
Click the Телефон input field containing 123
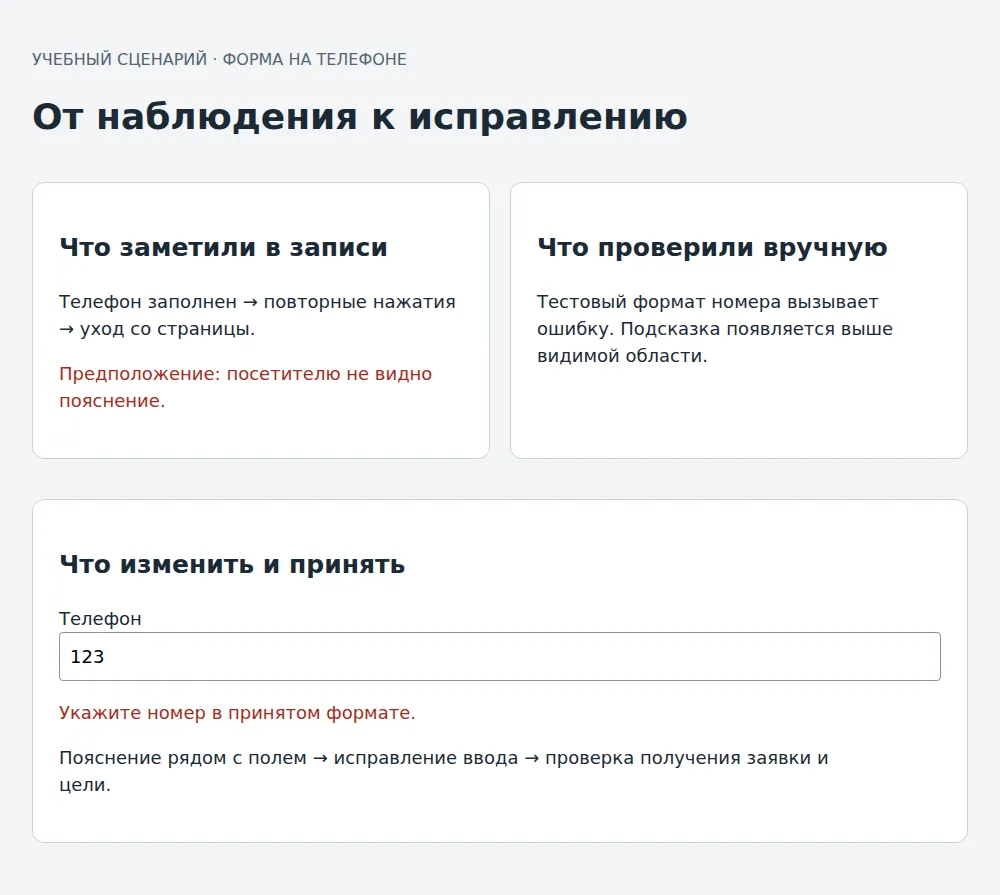pyautogui.click(x=499, y=656)
